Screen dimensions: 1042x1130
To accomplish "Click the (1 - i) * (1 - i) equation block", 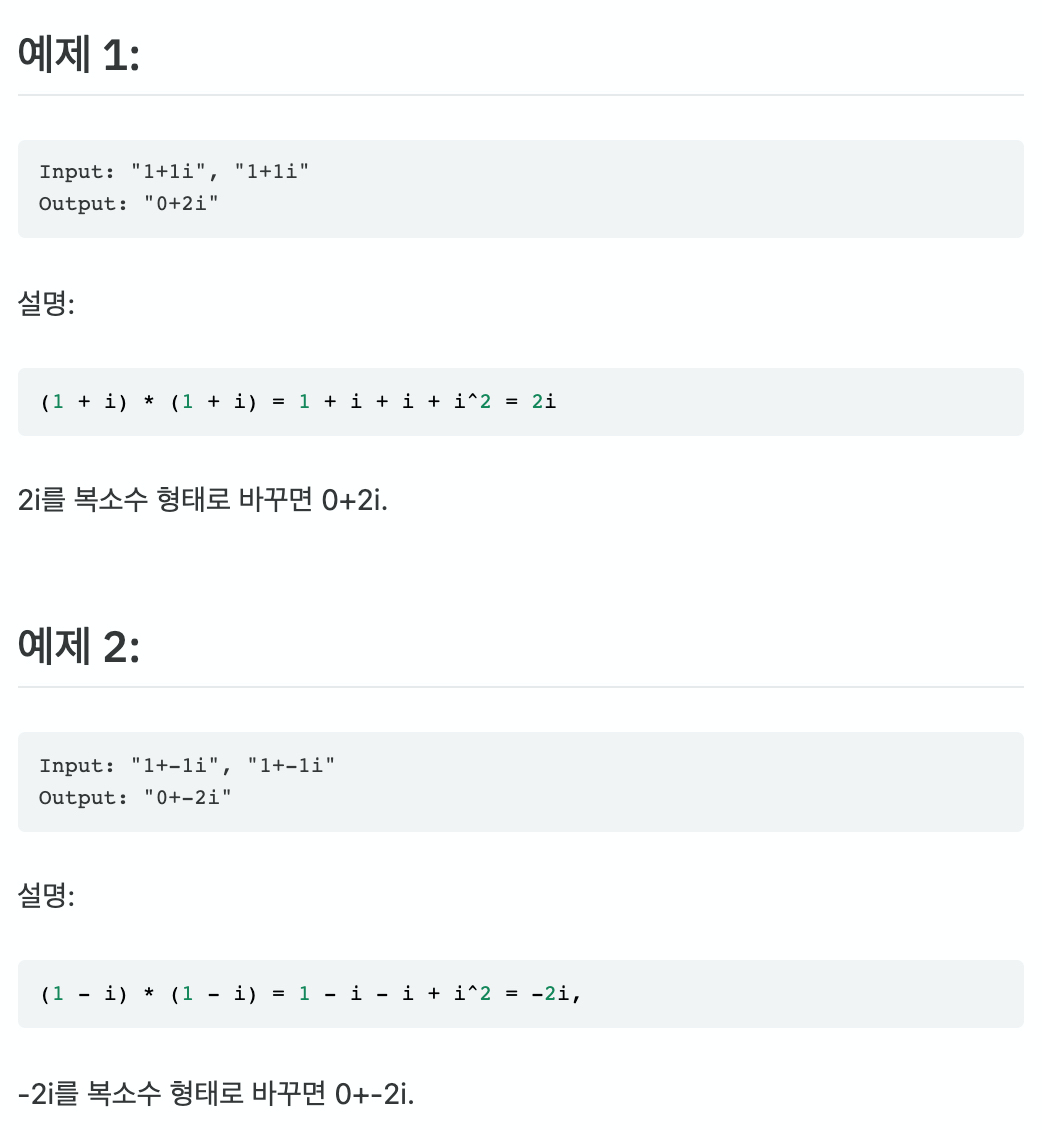I will coord(520,994).
